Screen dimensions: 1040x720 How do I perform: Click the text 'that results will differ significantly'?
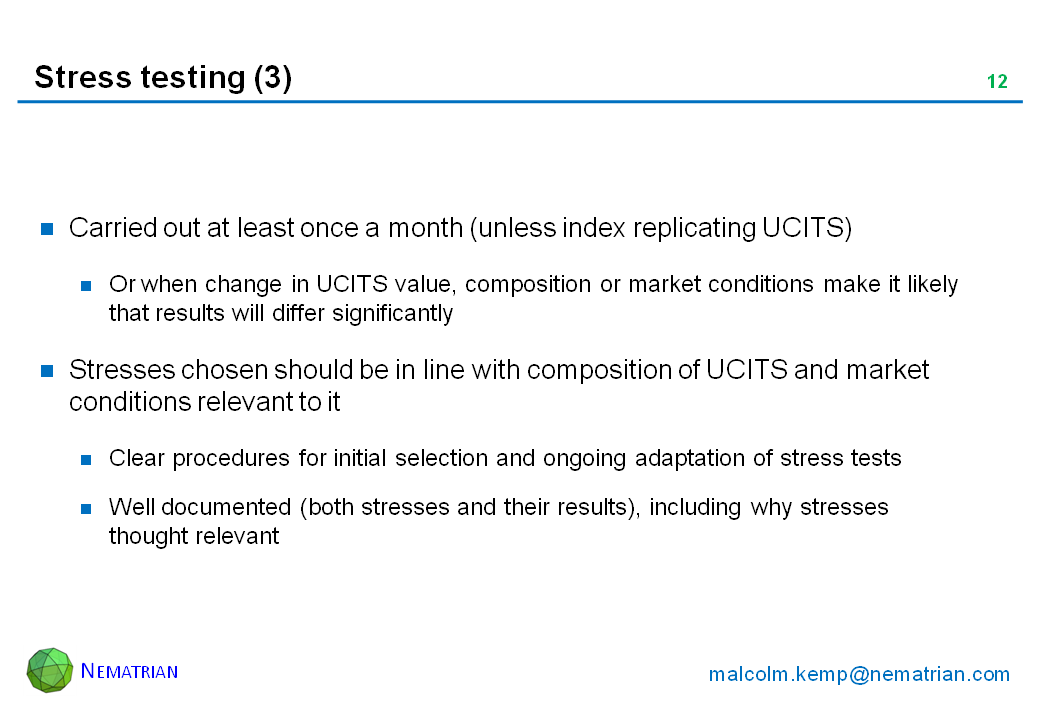(x=281, y=314)
